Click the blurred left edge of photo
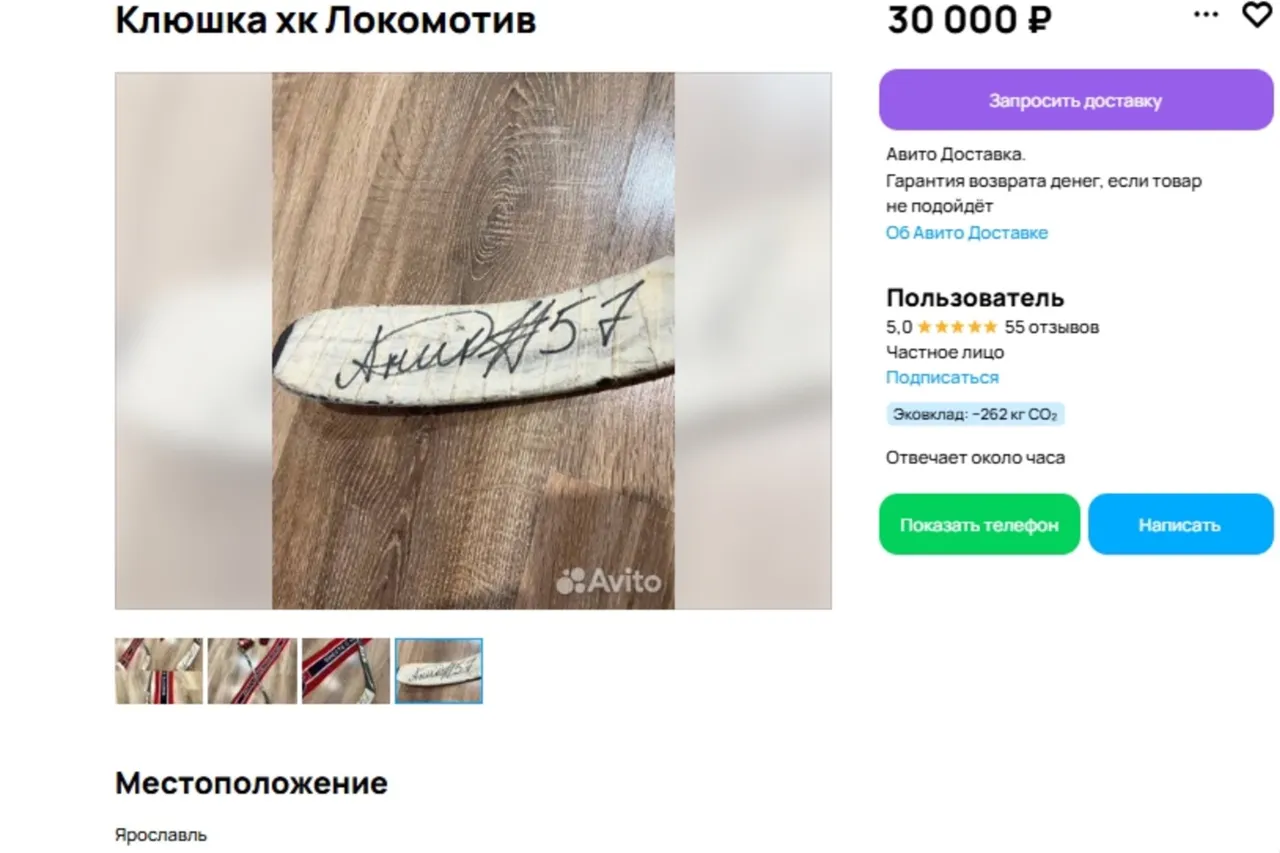Viewport: 1280px width, 853px height. pos(193,341)
